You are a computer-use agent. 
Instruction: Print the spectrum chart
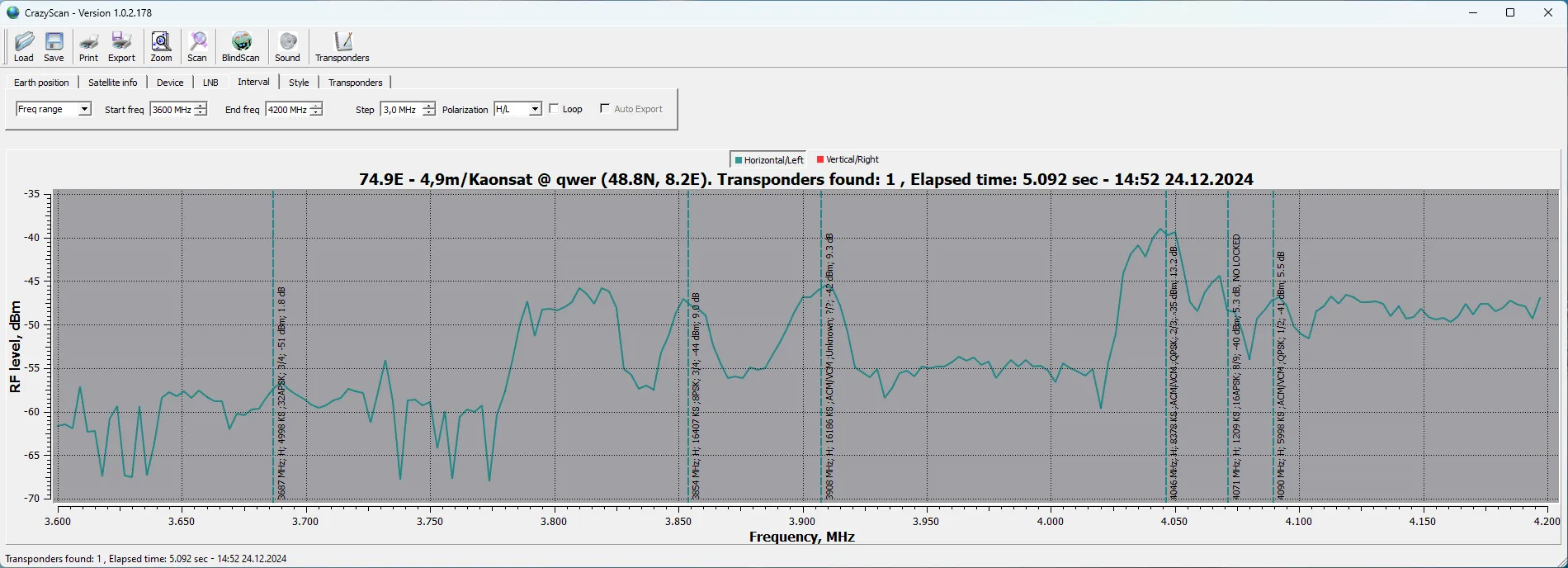tap(88, 46)
